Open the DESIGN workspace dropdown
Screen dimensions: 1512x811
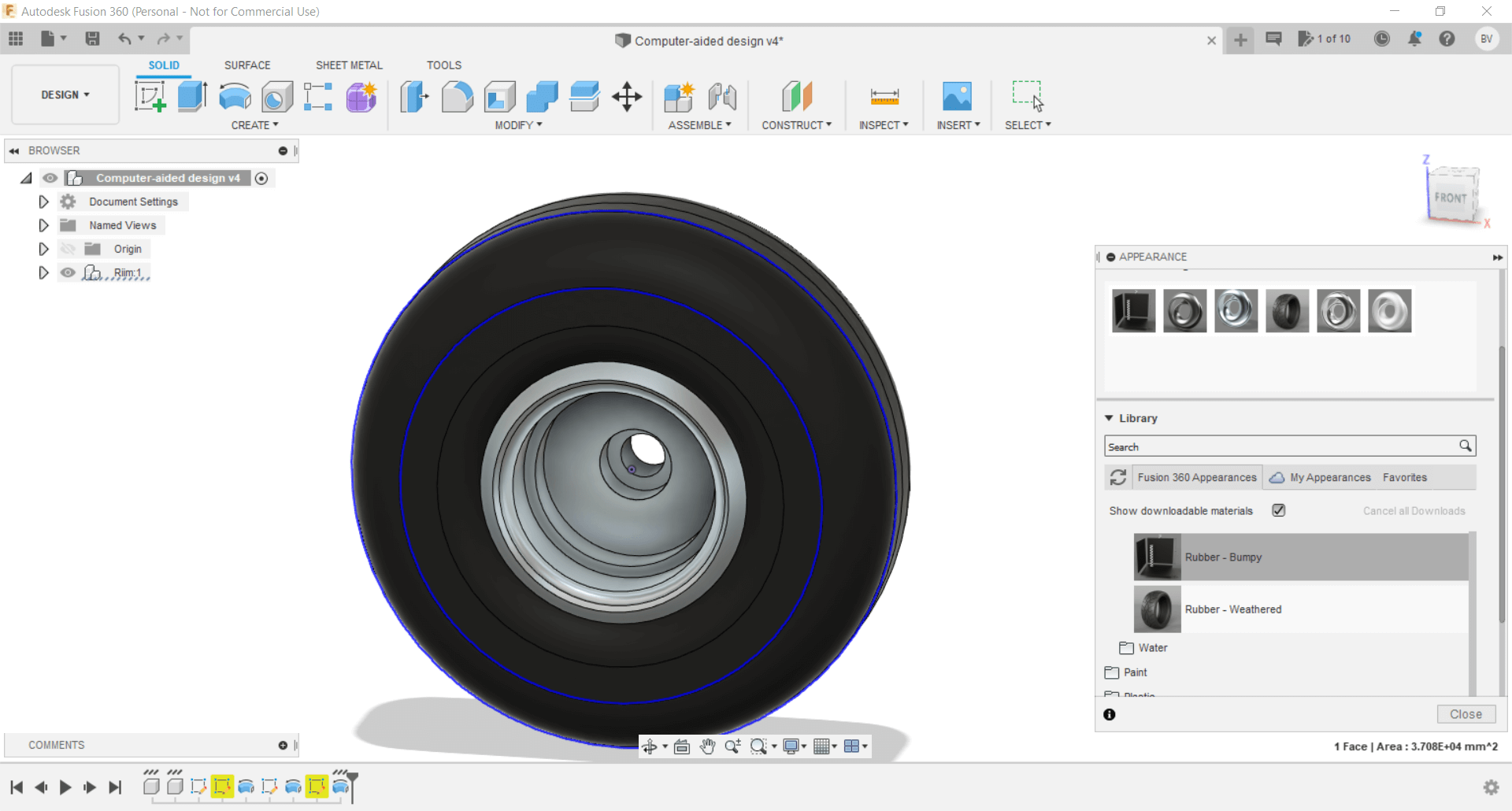coord(65,94)
